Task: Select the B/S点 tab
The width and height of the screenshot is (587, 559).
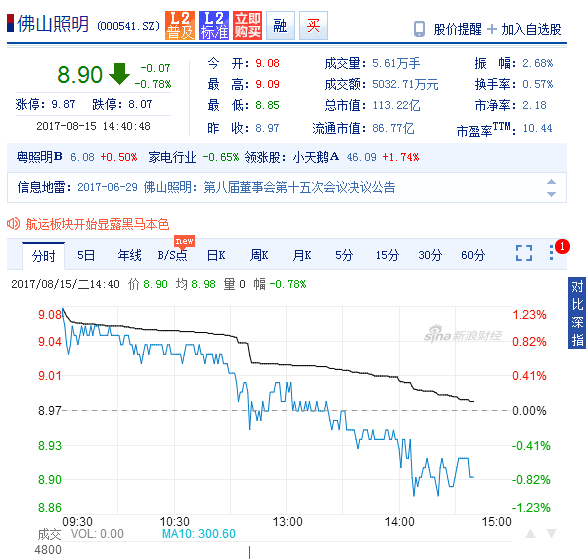Action: tap(172, 255)
